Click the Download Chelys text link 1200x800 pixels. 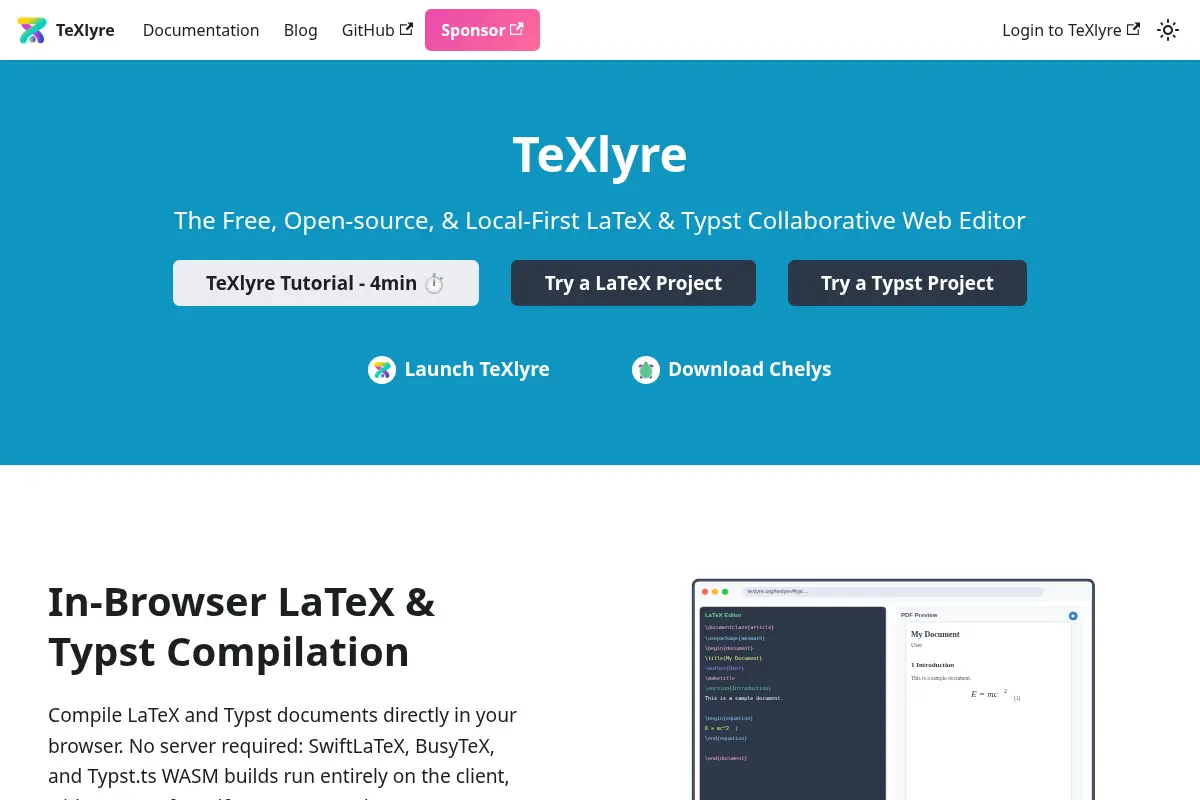(750, 369)
